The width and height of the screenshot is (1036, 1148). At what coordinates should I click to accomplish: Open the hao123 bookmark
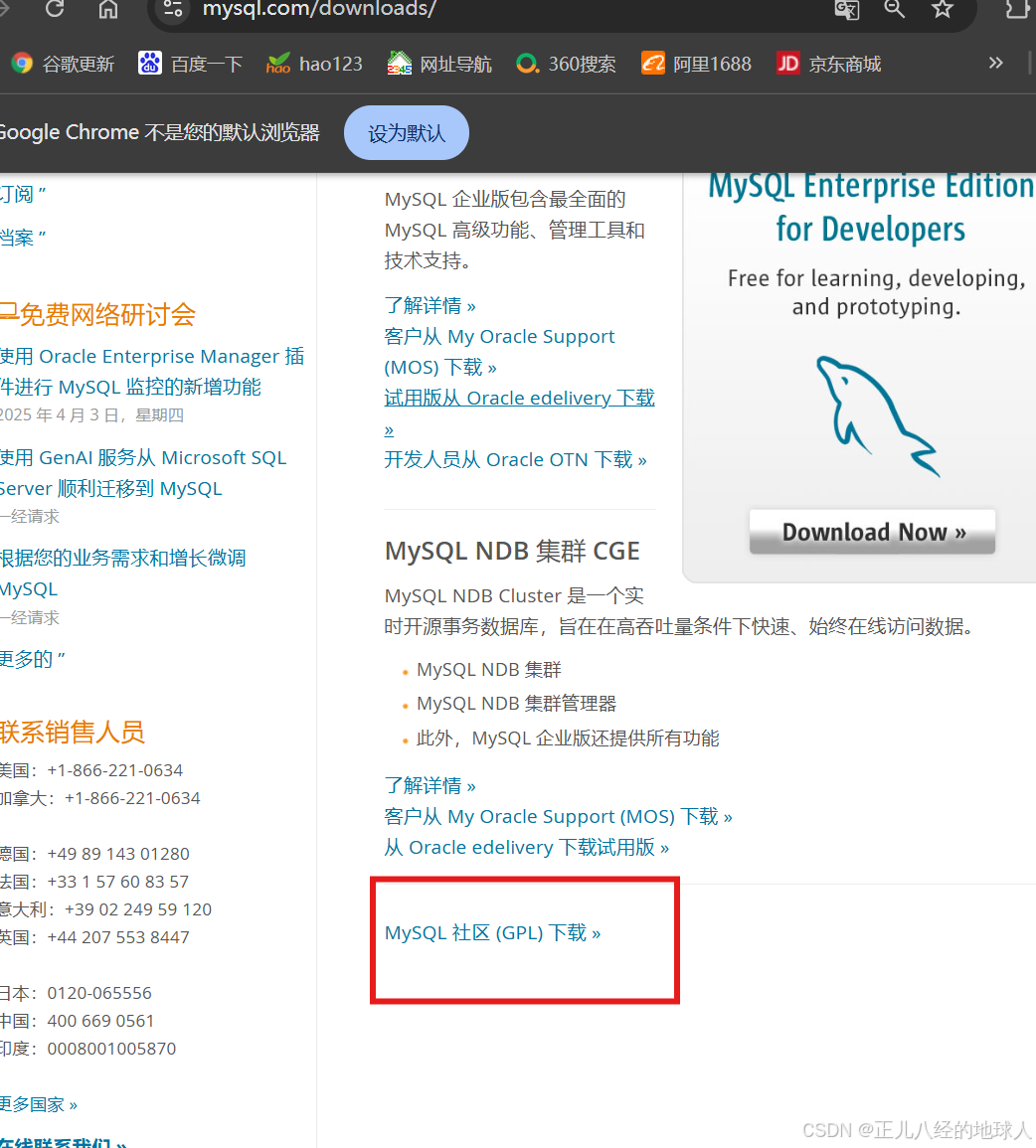[x=314, y=65]
